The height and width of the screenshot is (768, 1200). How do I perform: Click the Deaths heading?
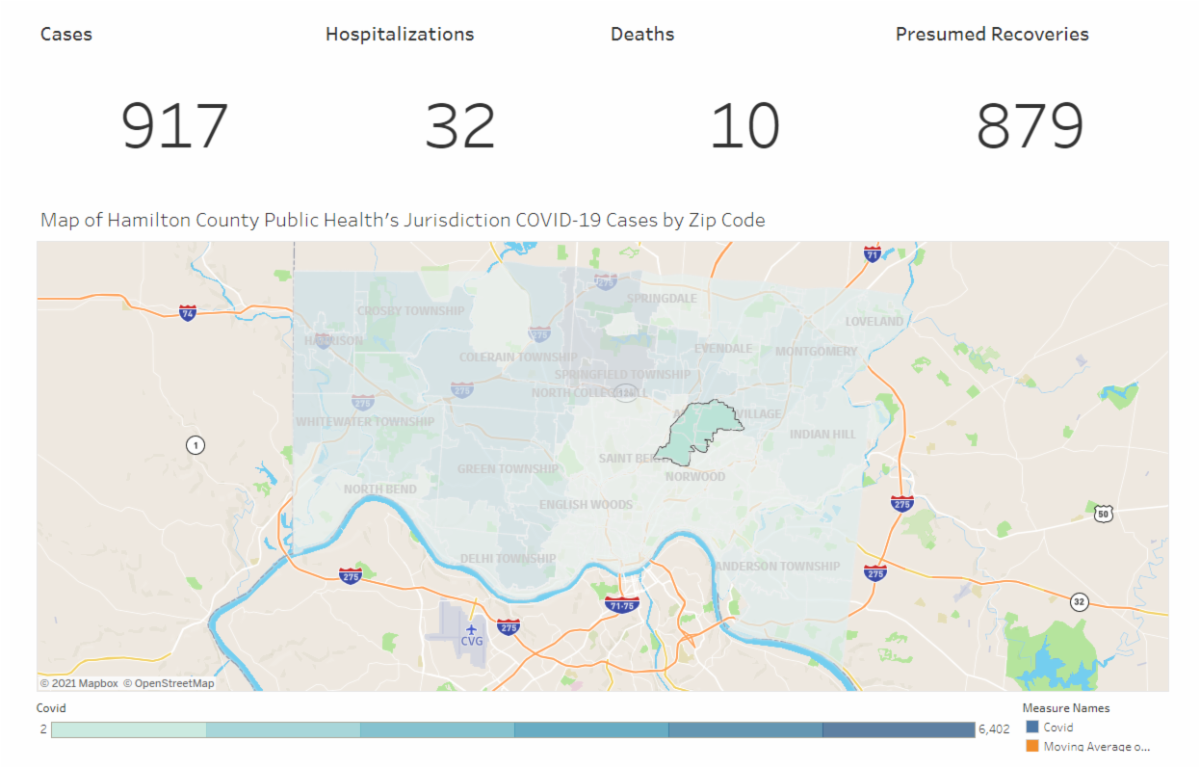pyautogui.click(x=643, y=34)
